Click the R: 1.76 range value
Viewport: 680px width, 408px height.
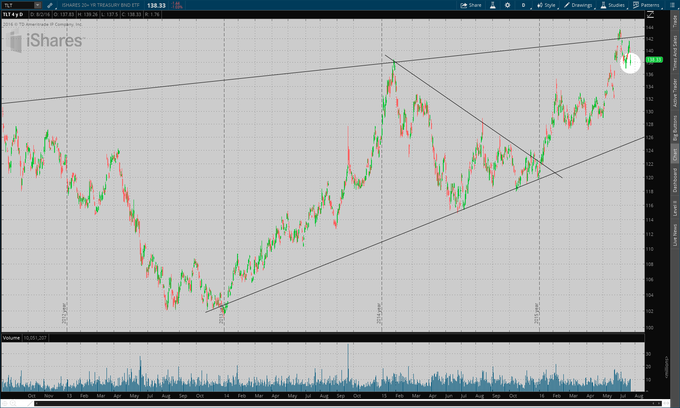pos(152,15)
